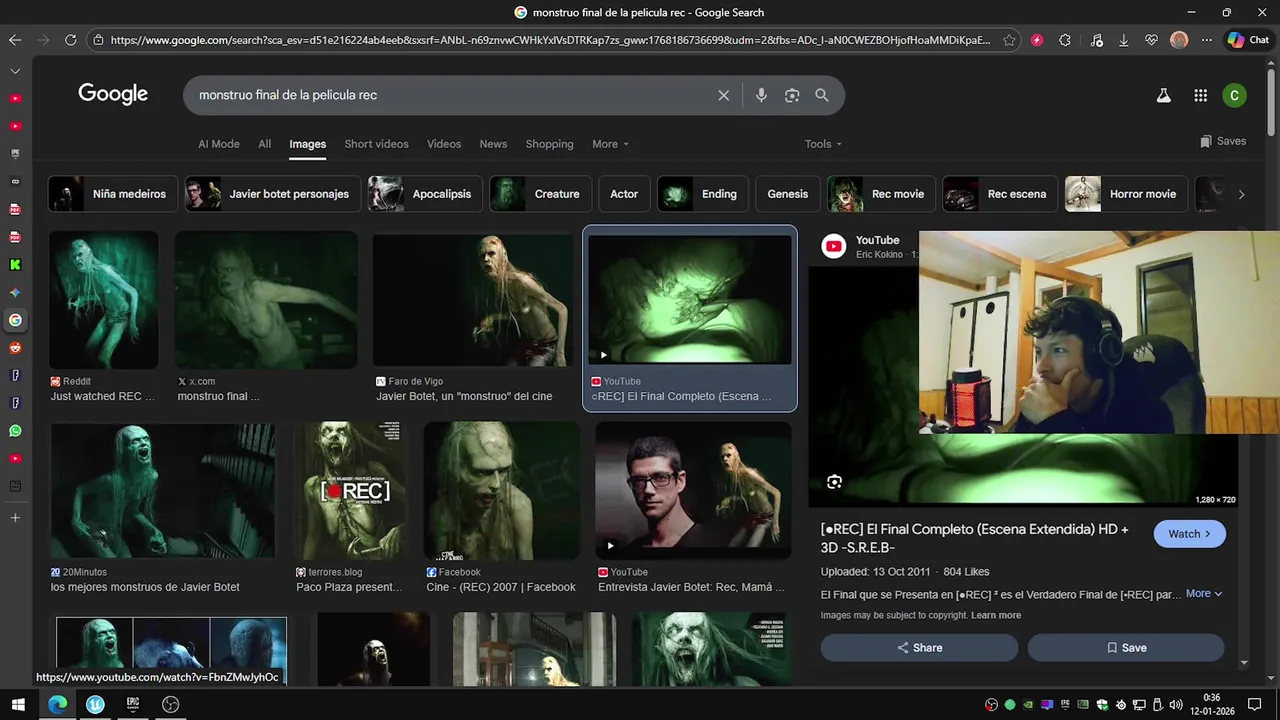Filter by 'Niña medeiros' chip
This screenshot has height=720, width=1280.
(113, 194)
